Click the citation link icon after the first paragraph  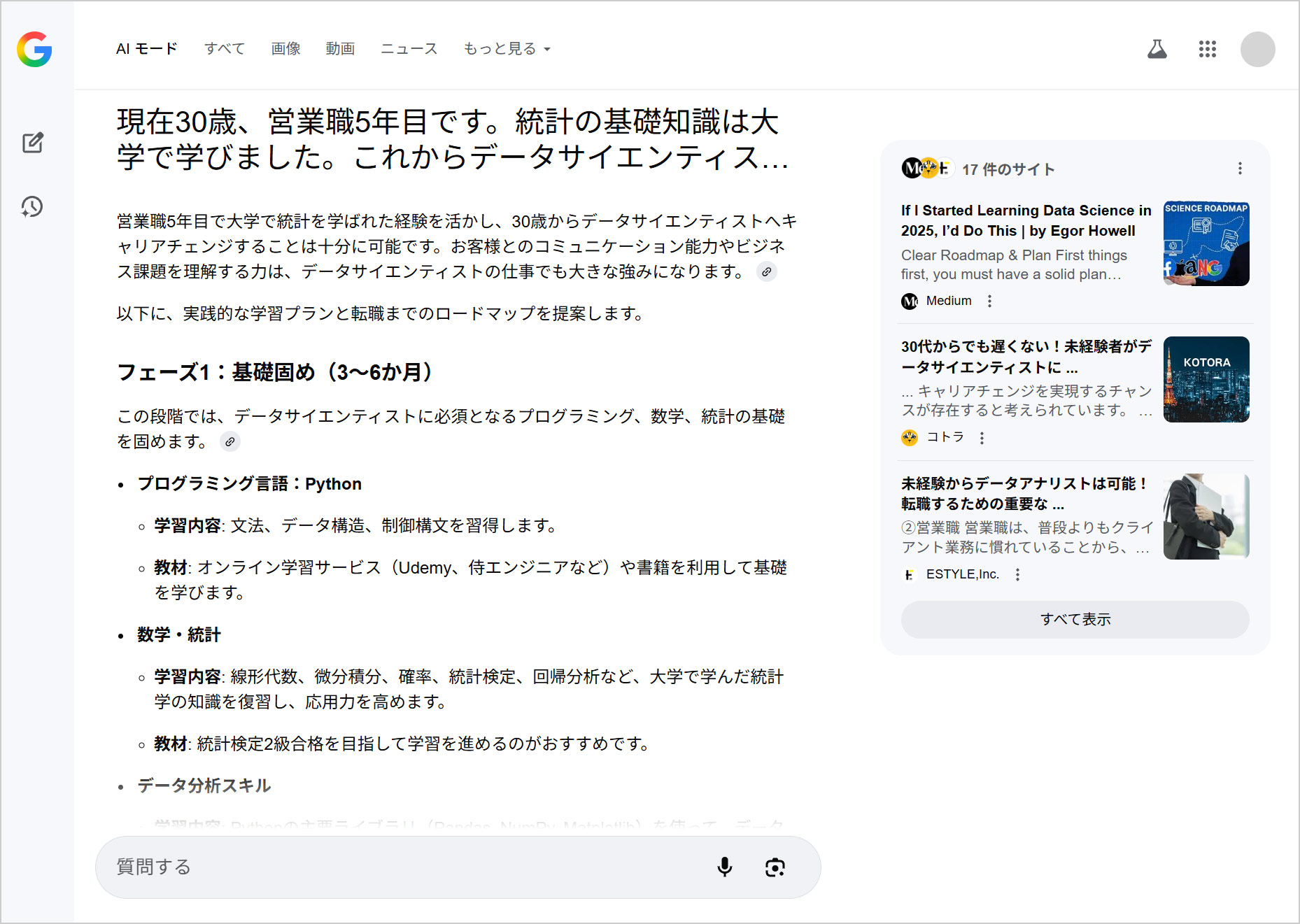click(766, 272)
